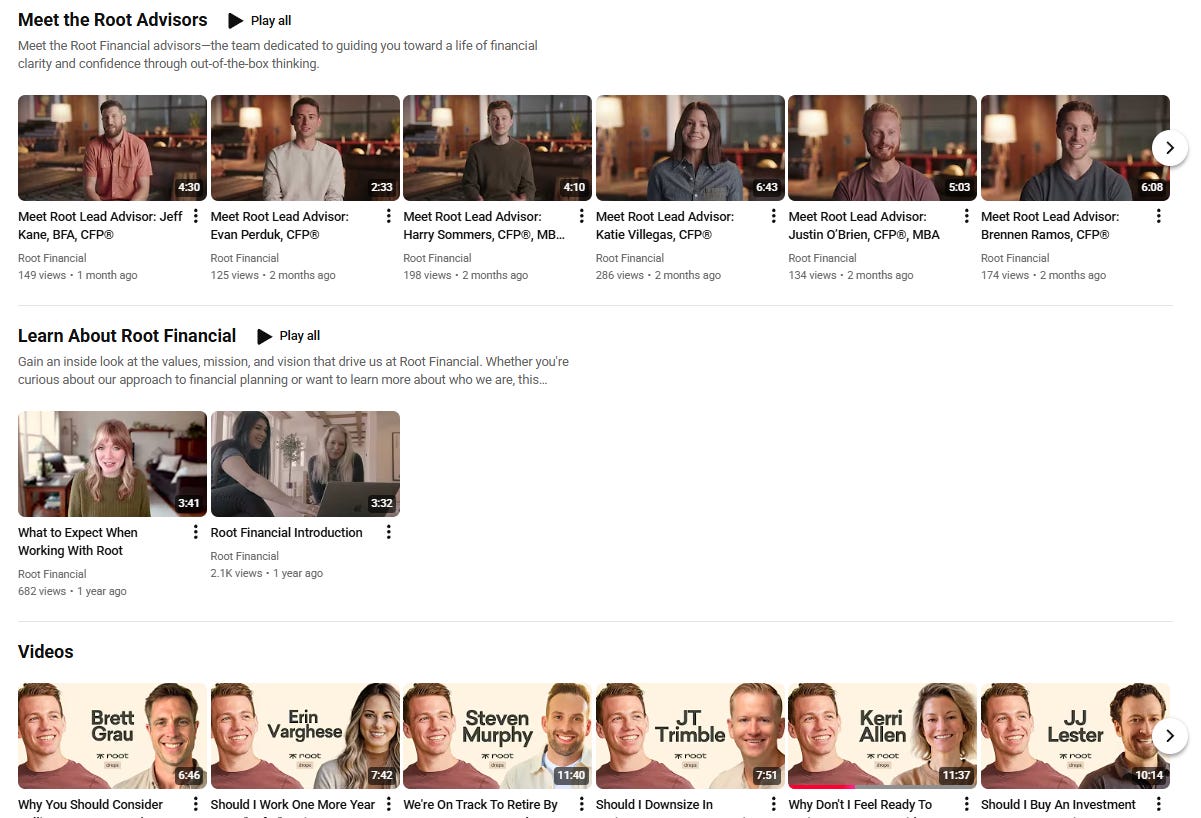Open options for Why Don't I Feel Ready video
1201x818 pixels.
pos(966,804)
